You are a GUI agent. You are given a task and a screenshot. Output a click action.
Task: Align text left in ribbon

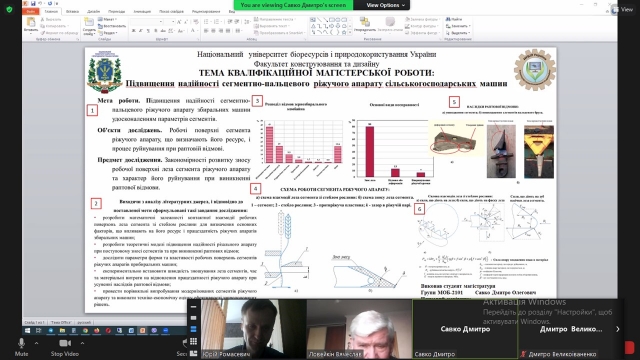click(x=206, y=31)
